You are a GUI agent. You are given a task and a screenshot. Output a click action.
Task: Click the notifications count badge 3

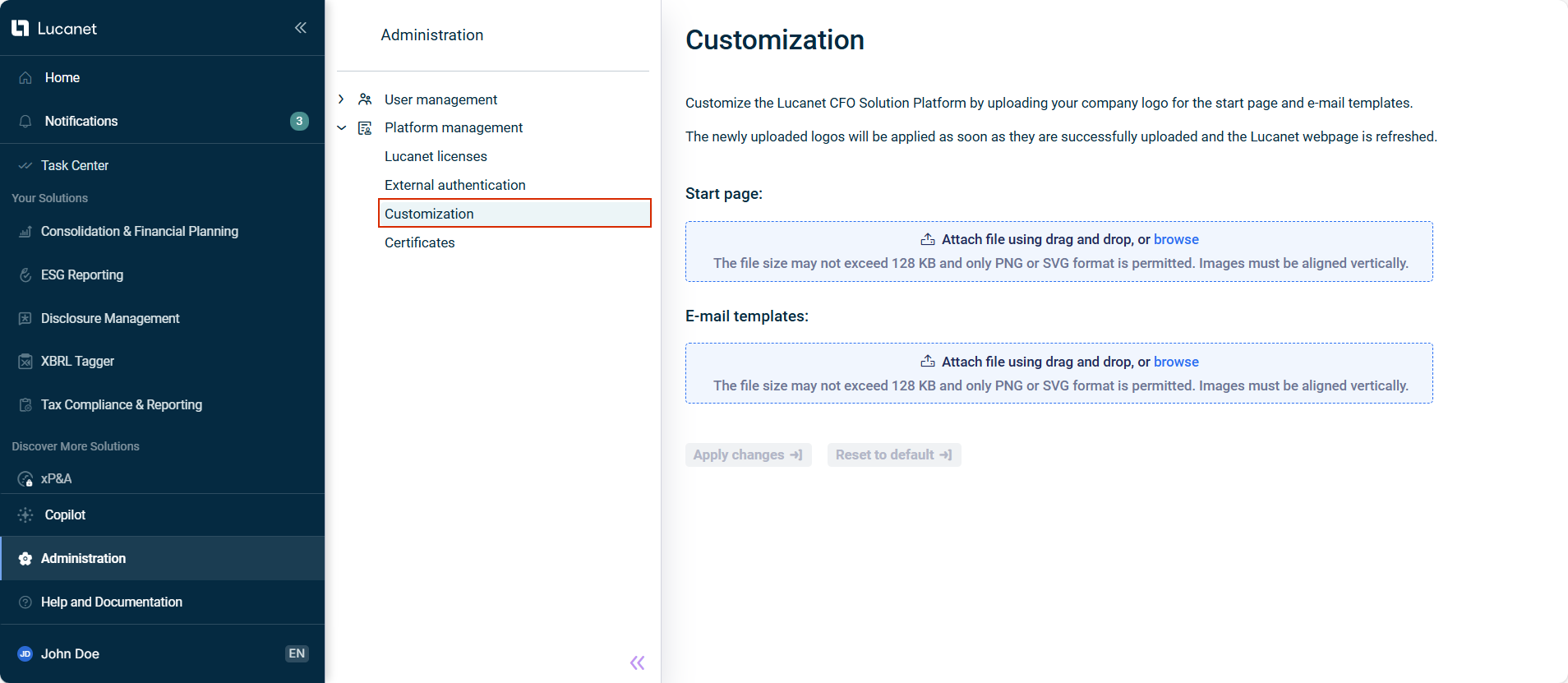[299, 121]
